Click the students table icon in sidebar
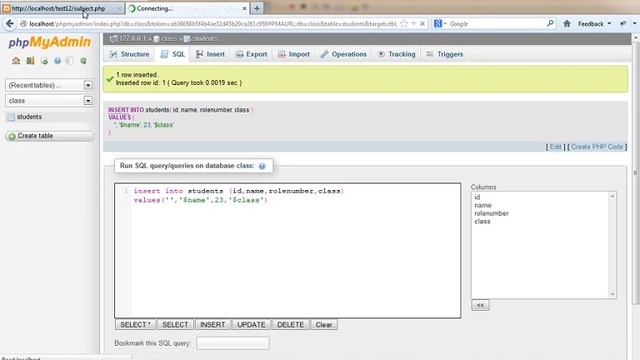 coord(11,117)
